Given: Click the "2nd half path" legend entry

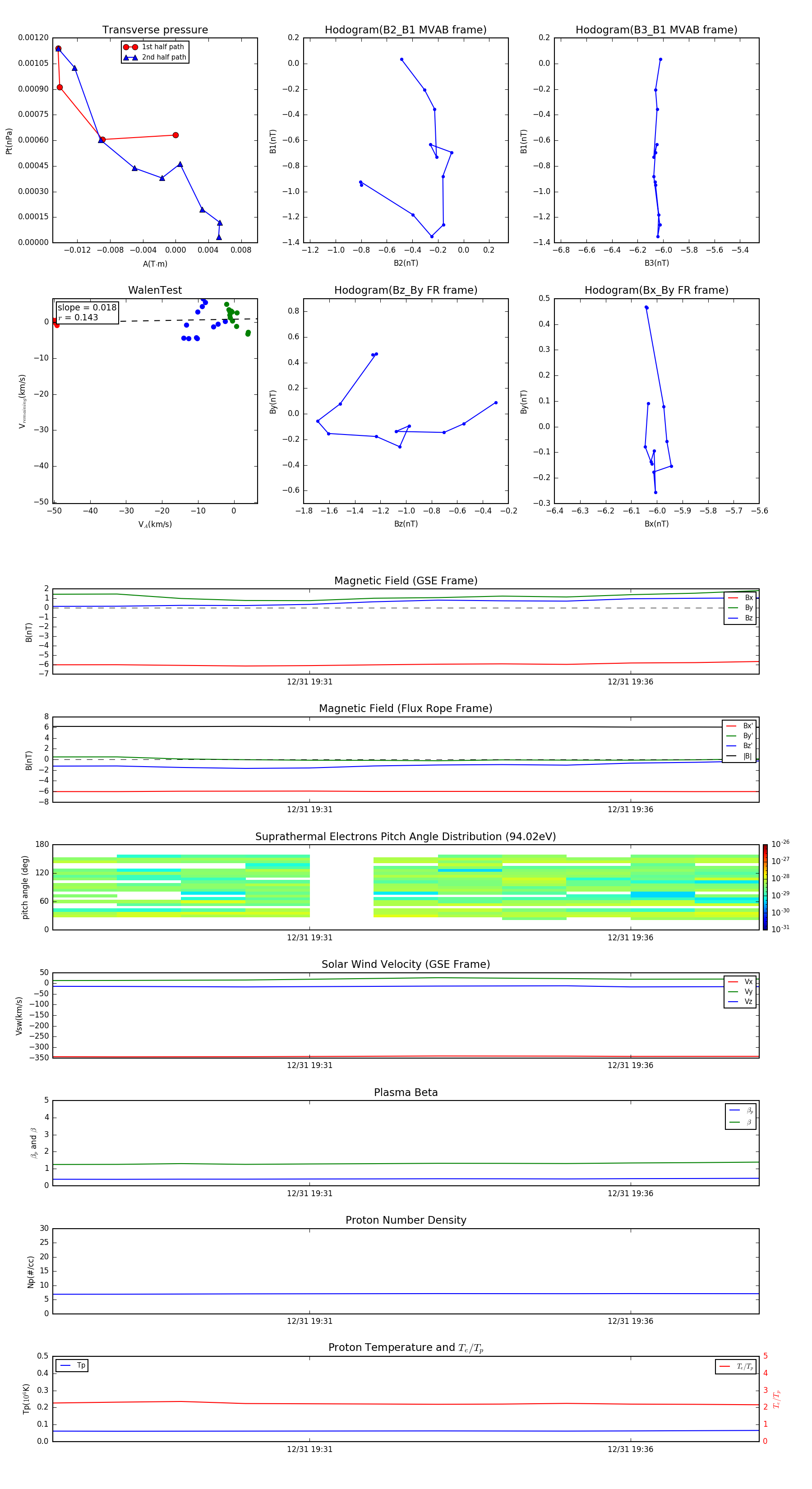Looking at the screenshot, I should (x=155, y=57).
